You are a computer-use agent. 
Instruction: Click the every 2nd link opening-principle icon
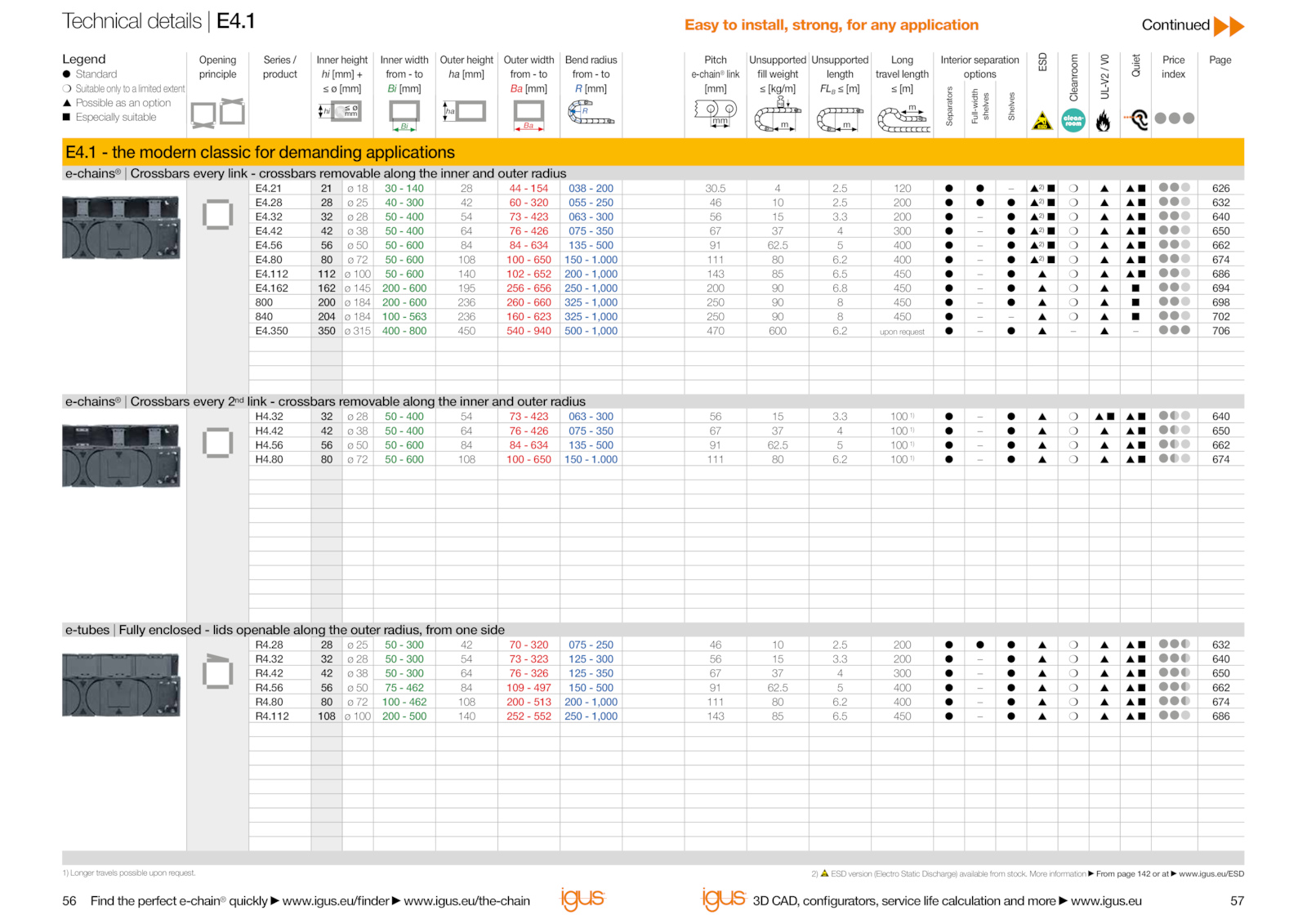point(217,444)
